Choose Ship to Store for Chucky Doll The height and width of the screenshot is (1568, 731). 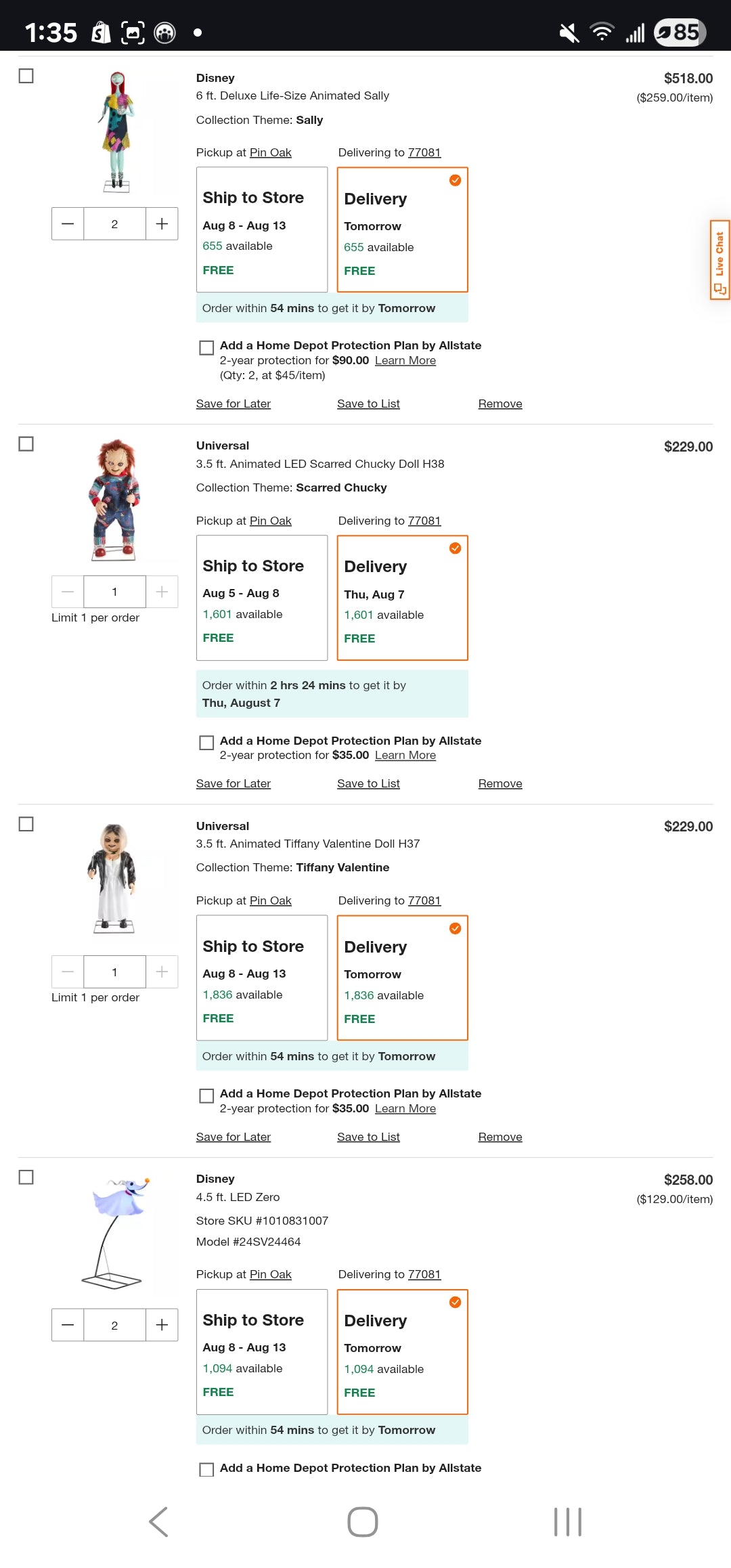pyautogui.click(x=262, y=598)
